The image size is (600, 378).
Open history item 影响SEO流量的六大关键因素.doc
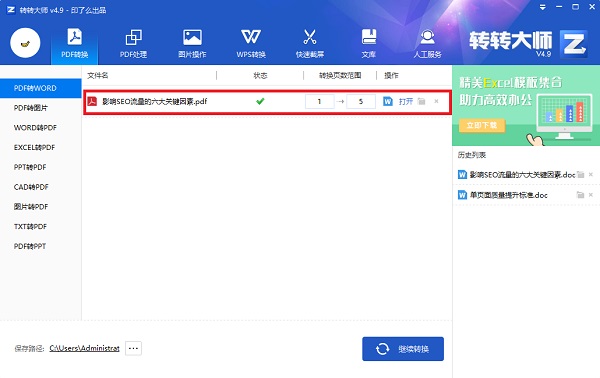[522, 175]
